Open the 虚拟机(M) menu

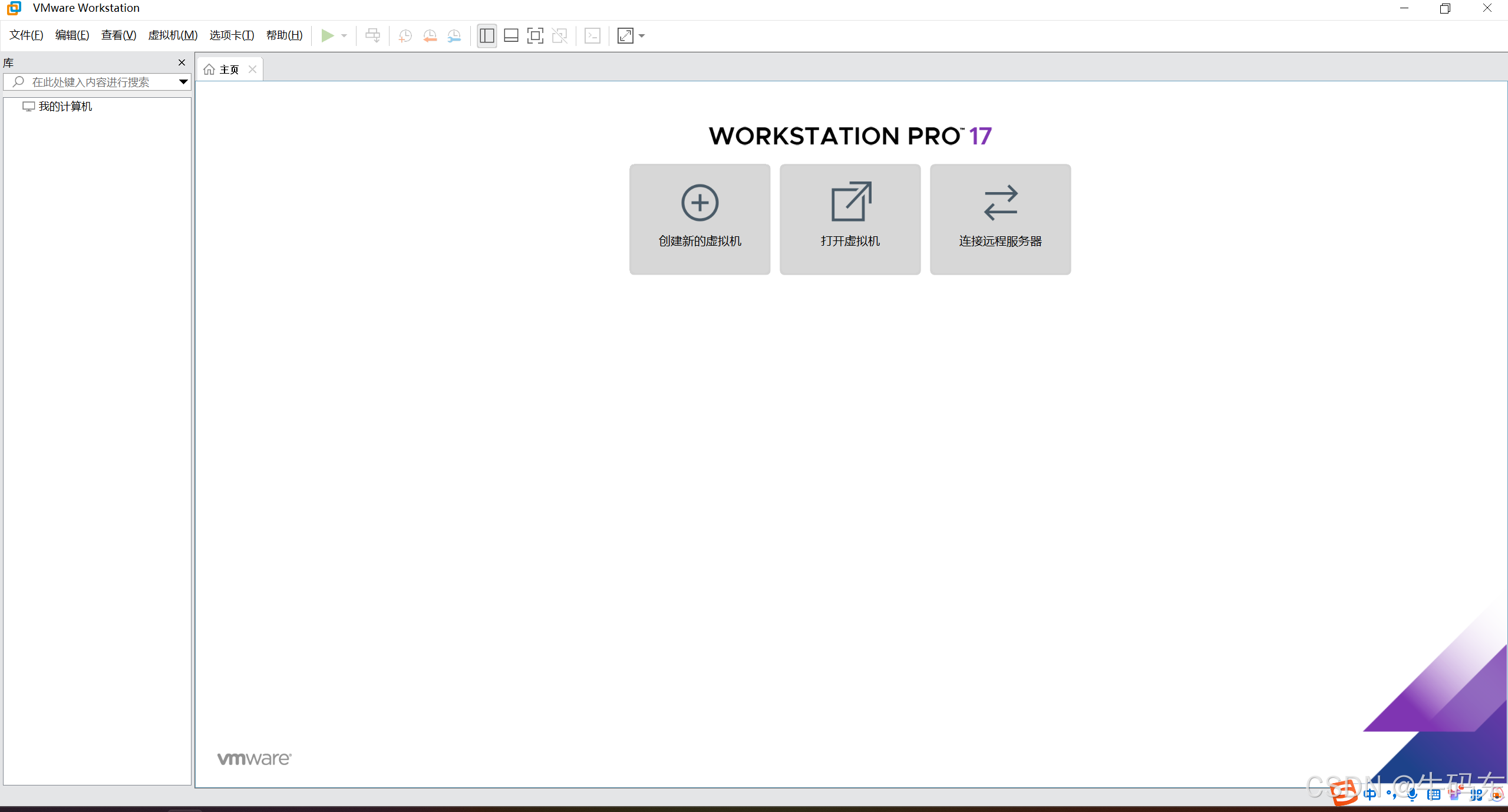173,35
